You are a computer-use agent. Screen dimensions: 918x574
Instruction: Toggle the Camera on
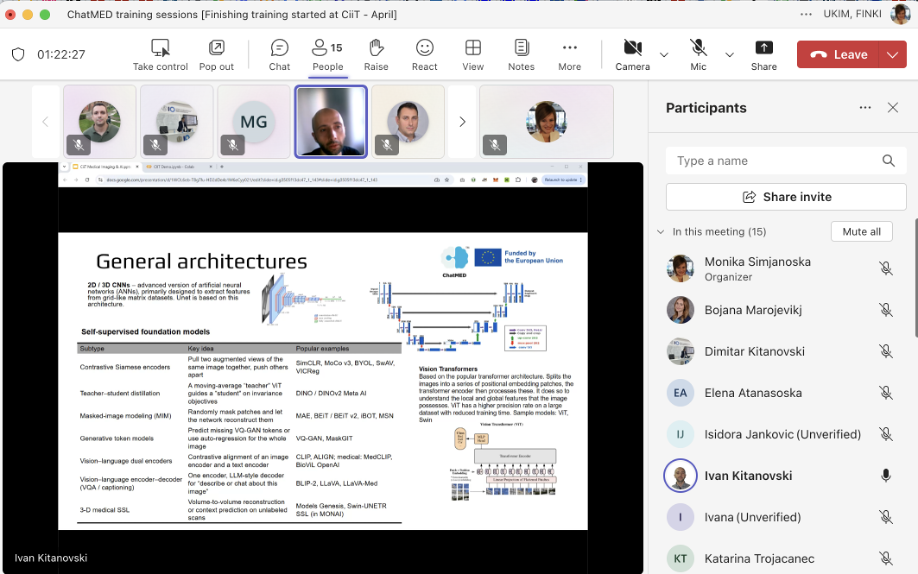click(632, 48)
